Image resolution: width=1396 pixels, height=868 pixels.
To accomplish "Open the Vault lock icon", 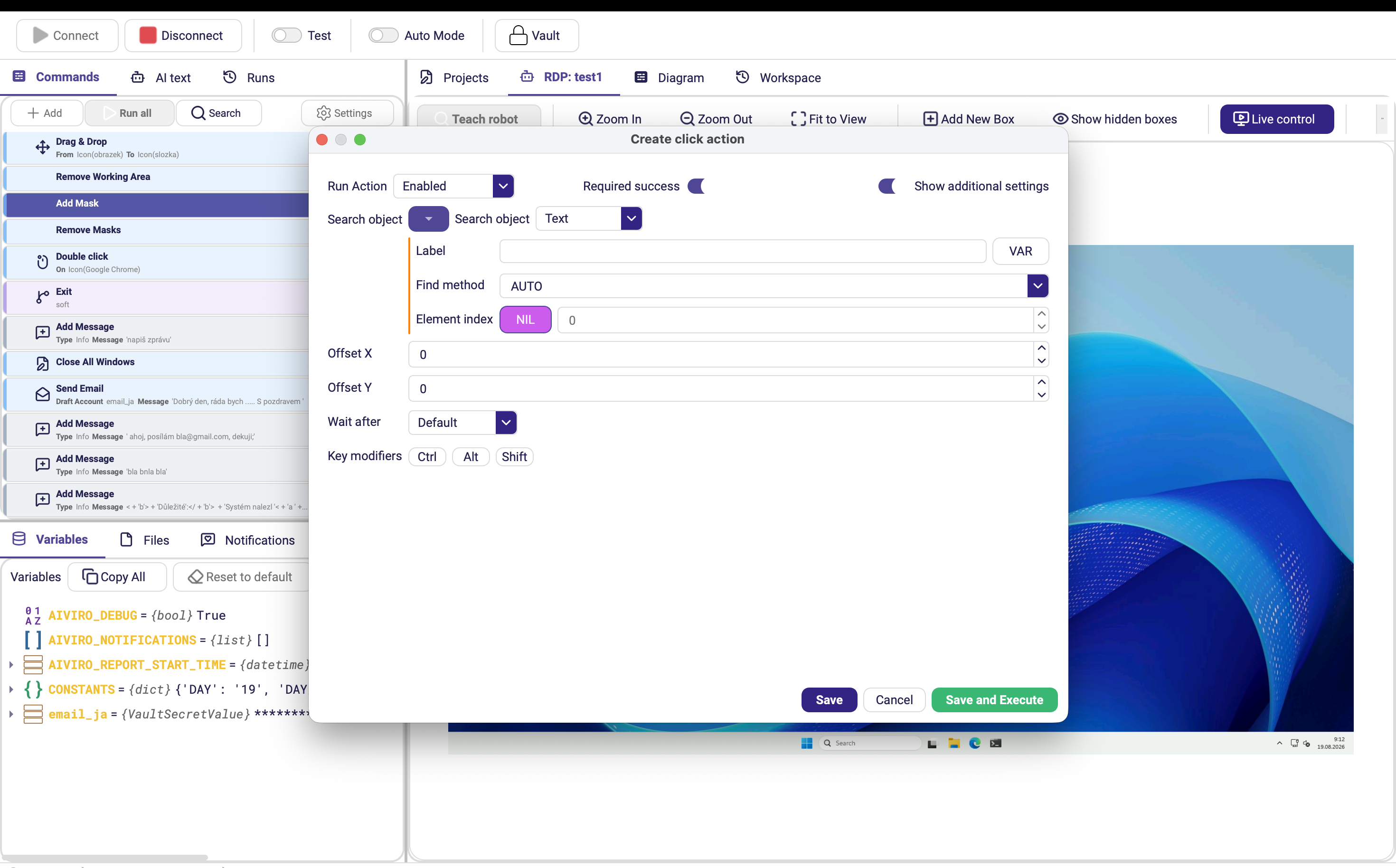I will point(519,36).
